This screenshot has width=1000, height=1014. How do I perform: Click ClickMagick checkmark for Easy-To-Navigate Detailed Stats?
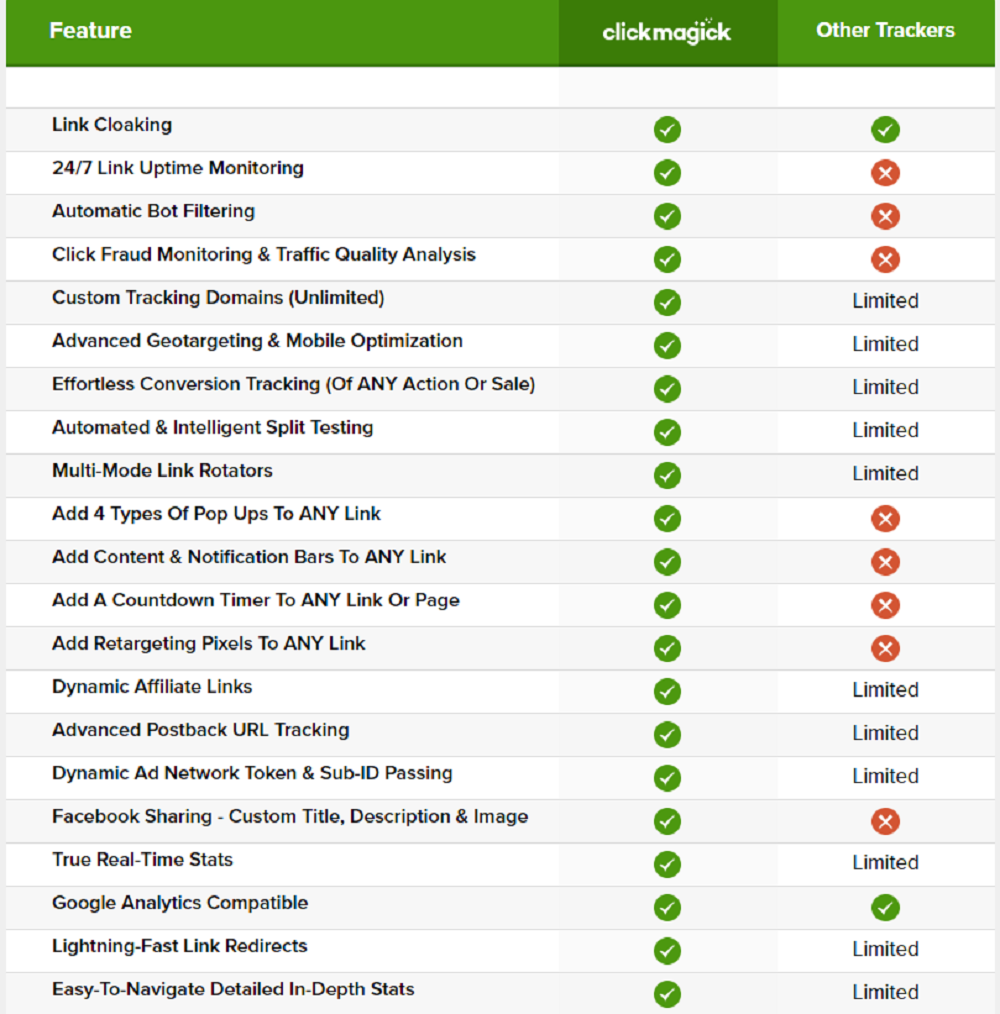point(667,994)
